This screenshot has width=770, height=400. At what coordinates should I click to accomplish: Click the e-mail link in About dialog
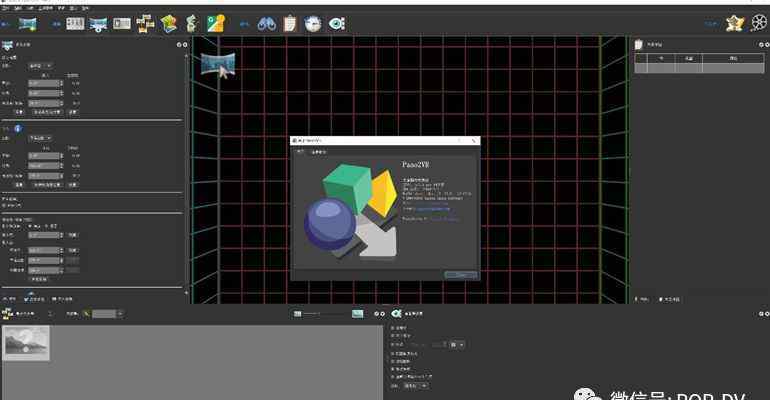tap(433, 209)
